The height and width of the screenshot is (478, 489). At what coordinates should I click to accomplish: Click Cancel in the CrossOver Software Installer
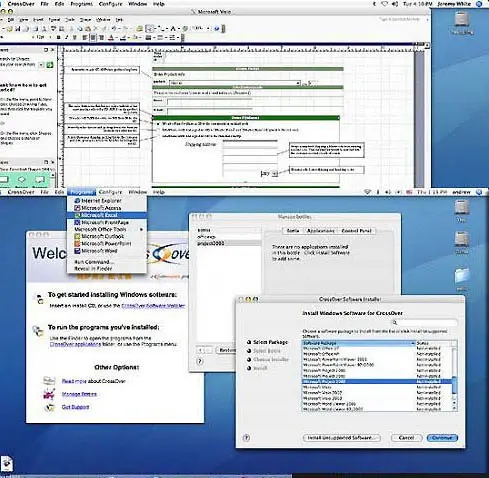[406, 438]
